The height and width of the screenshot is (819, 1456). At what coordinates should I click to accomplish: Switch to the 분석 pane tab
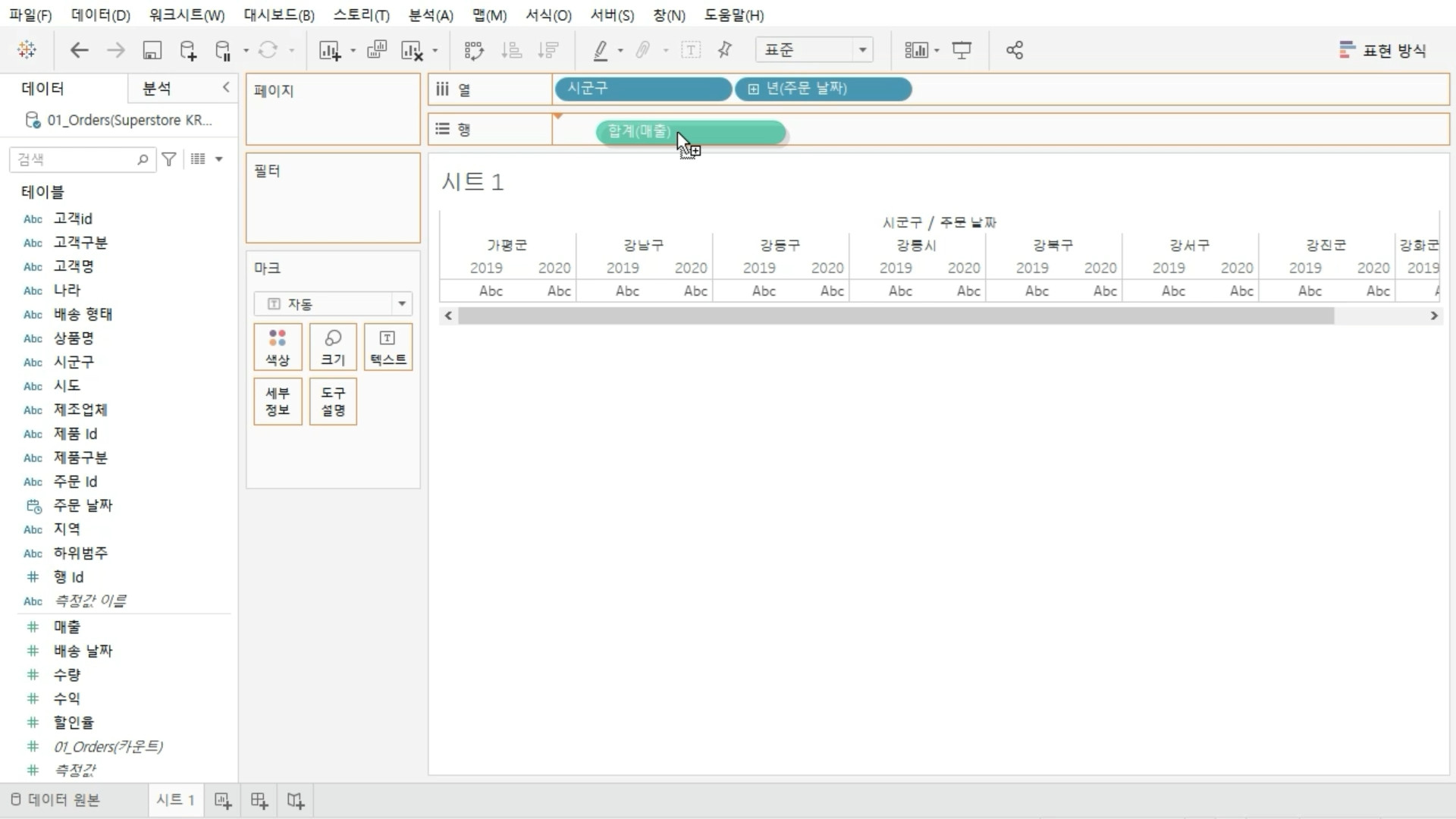coord(157,89)
